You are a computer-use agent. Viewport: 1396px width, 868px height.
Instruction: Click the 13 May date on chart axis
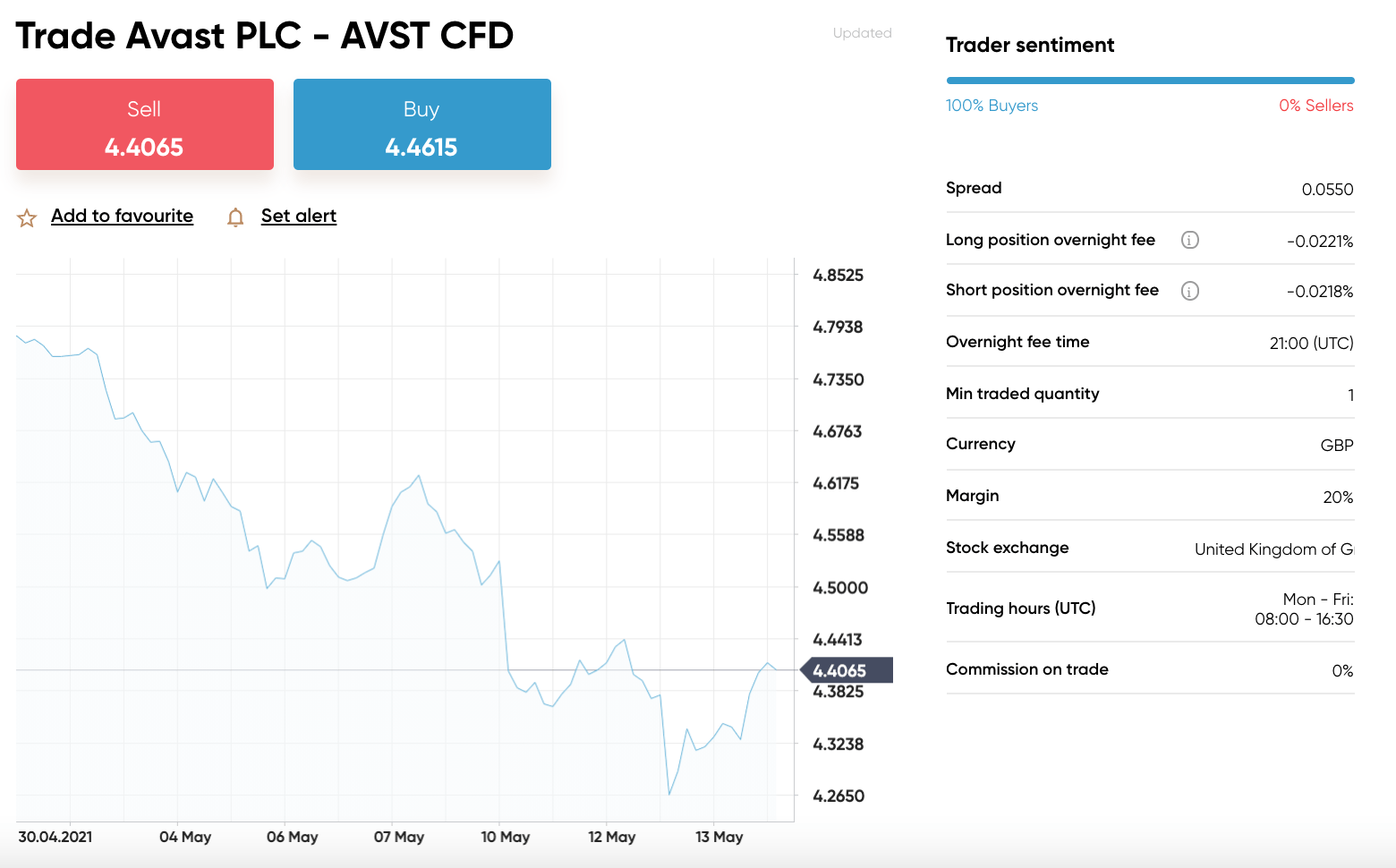[719, 837]
